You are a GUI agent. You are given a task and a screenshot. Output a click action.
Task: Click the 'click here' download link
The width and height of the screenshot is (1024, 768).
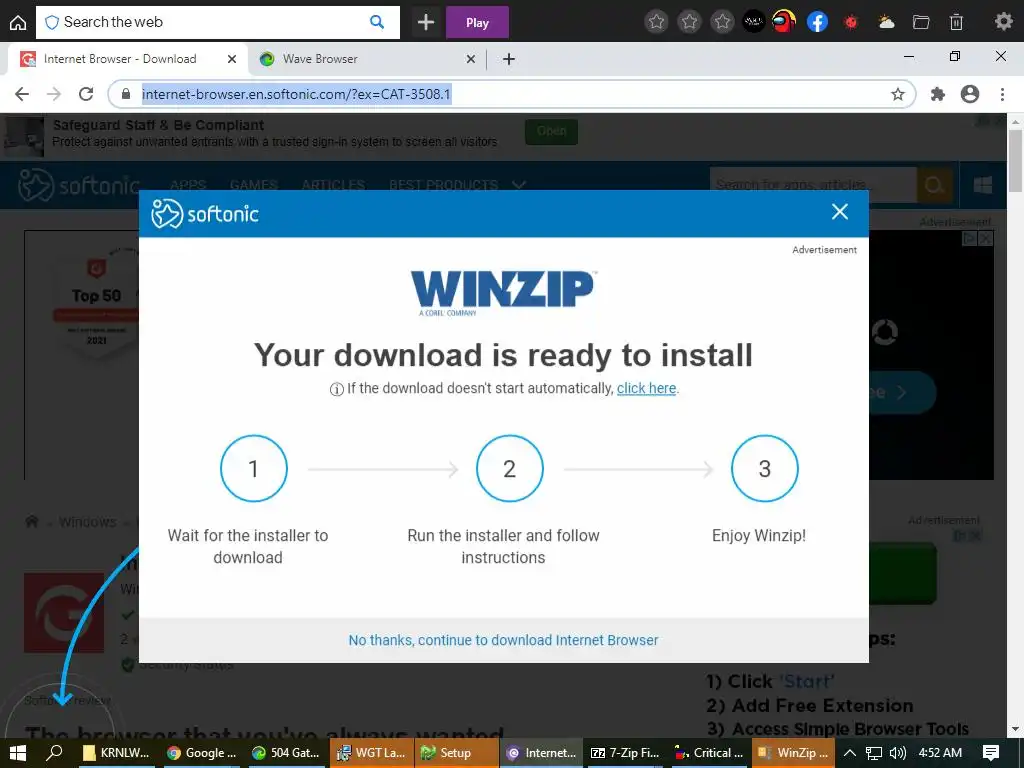coord(647,388)
